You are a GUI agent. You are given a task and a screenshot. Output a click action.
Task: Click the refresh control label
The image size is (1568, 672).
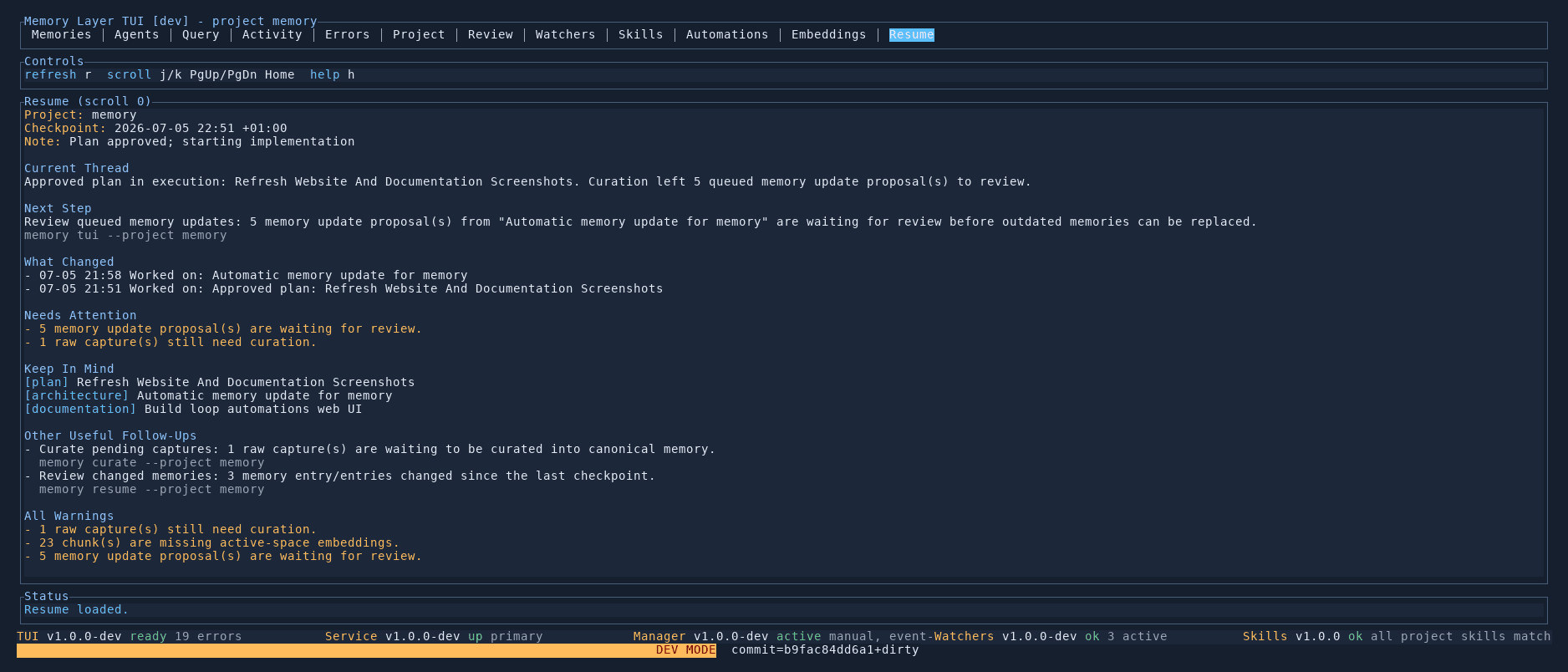(x=50, y=74)
